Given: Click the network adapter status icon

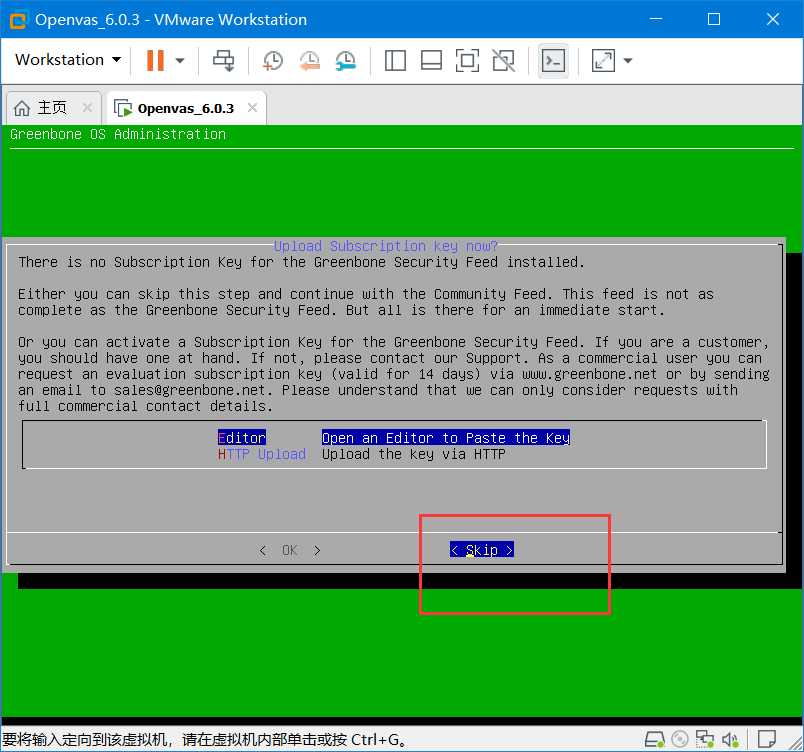Looking at the screenshot, I should pyautogui.click(x=705, y=739).
